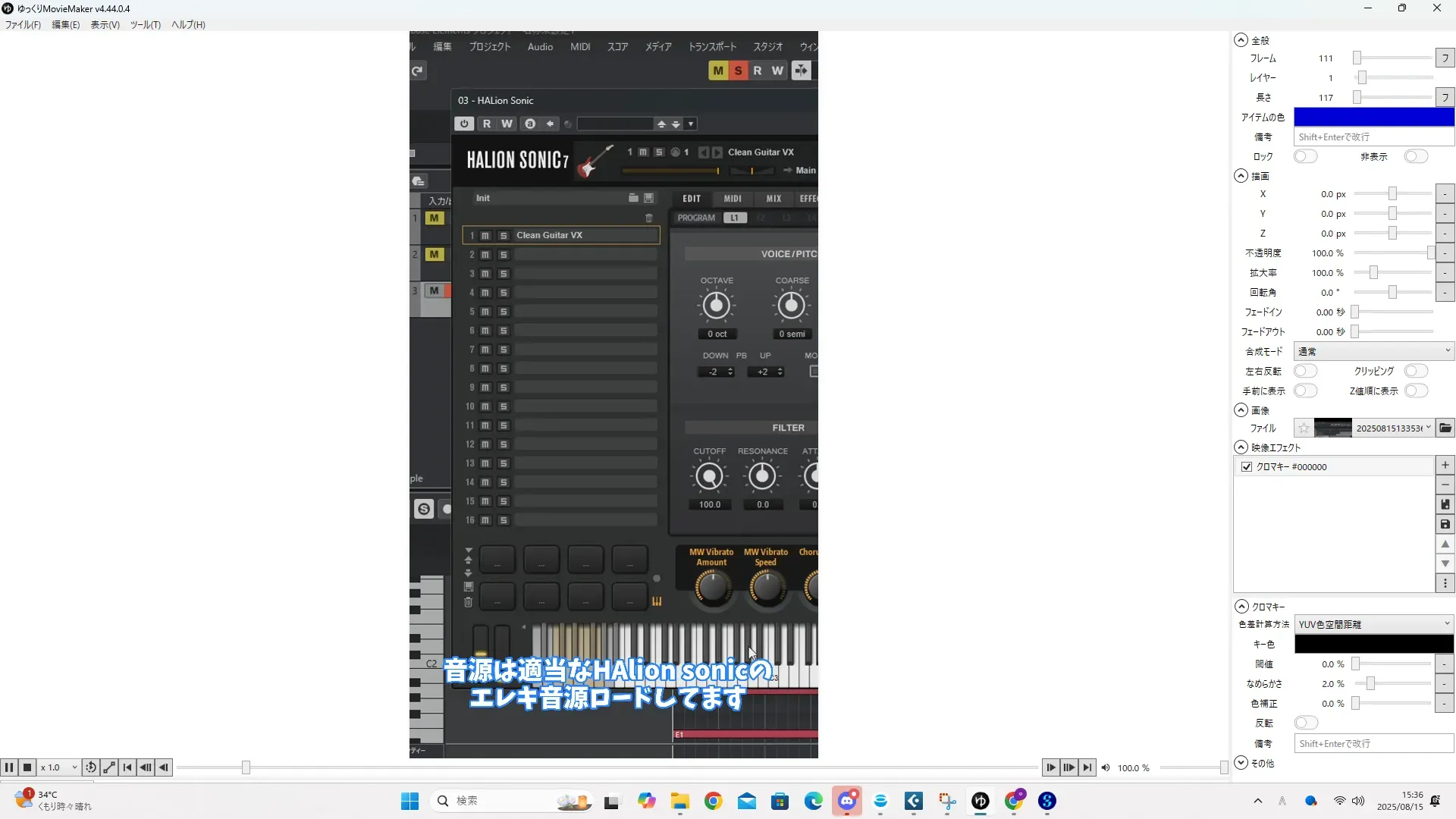Image resolution: width=1456 pixels, height=819 pixels.
Task: Click the blue アイテムの色 swatch
Action: [1373, 117]
